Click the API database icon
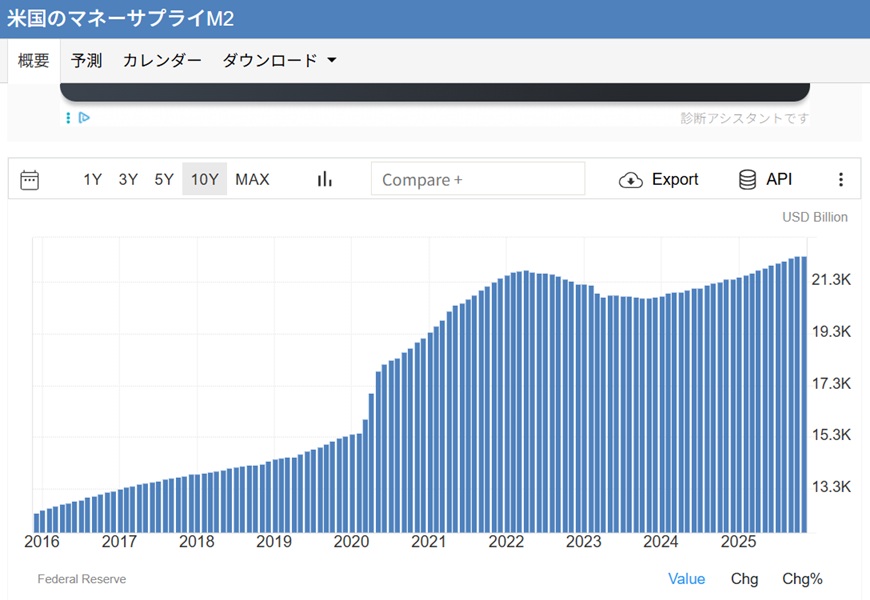 point(747,180)
